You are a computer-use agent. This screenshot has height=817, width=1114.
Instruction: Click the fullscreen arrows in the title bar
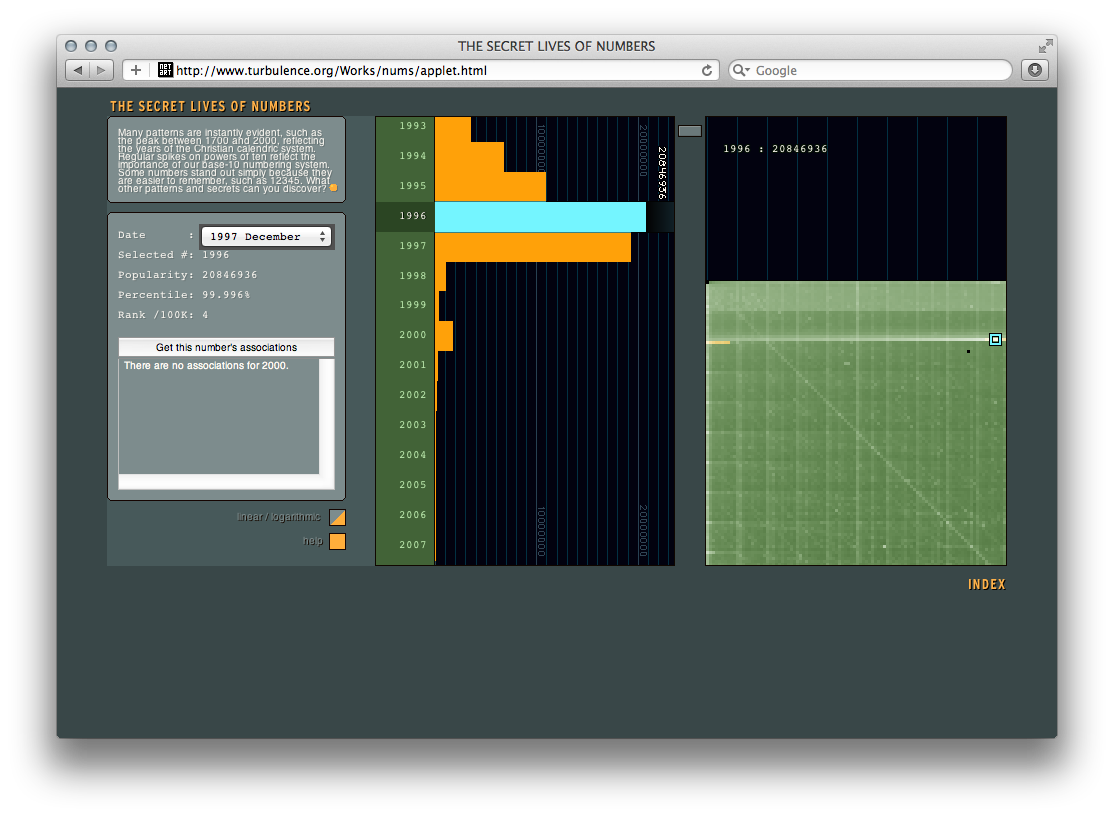(x=1045, y=46)
